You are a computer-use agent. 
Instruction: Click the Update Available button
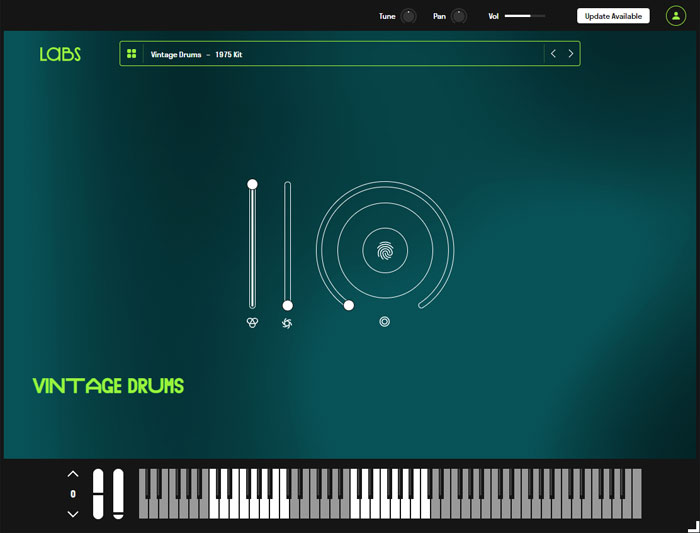point(613,16)
